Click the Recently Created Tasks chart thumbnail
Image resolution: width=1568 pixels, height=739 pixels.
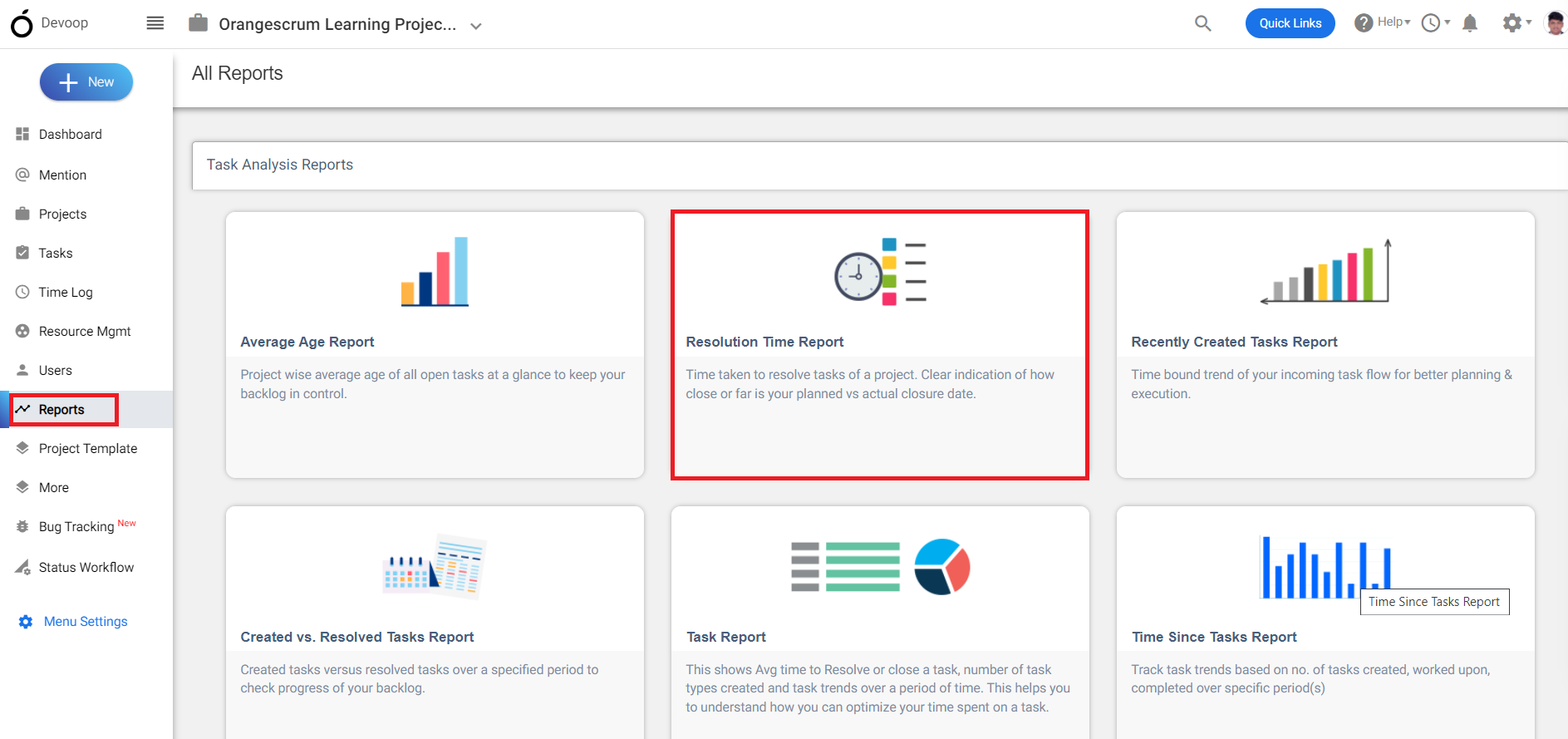(1325, 272)
